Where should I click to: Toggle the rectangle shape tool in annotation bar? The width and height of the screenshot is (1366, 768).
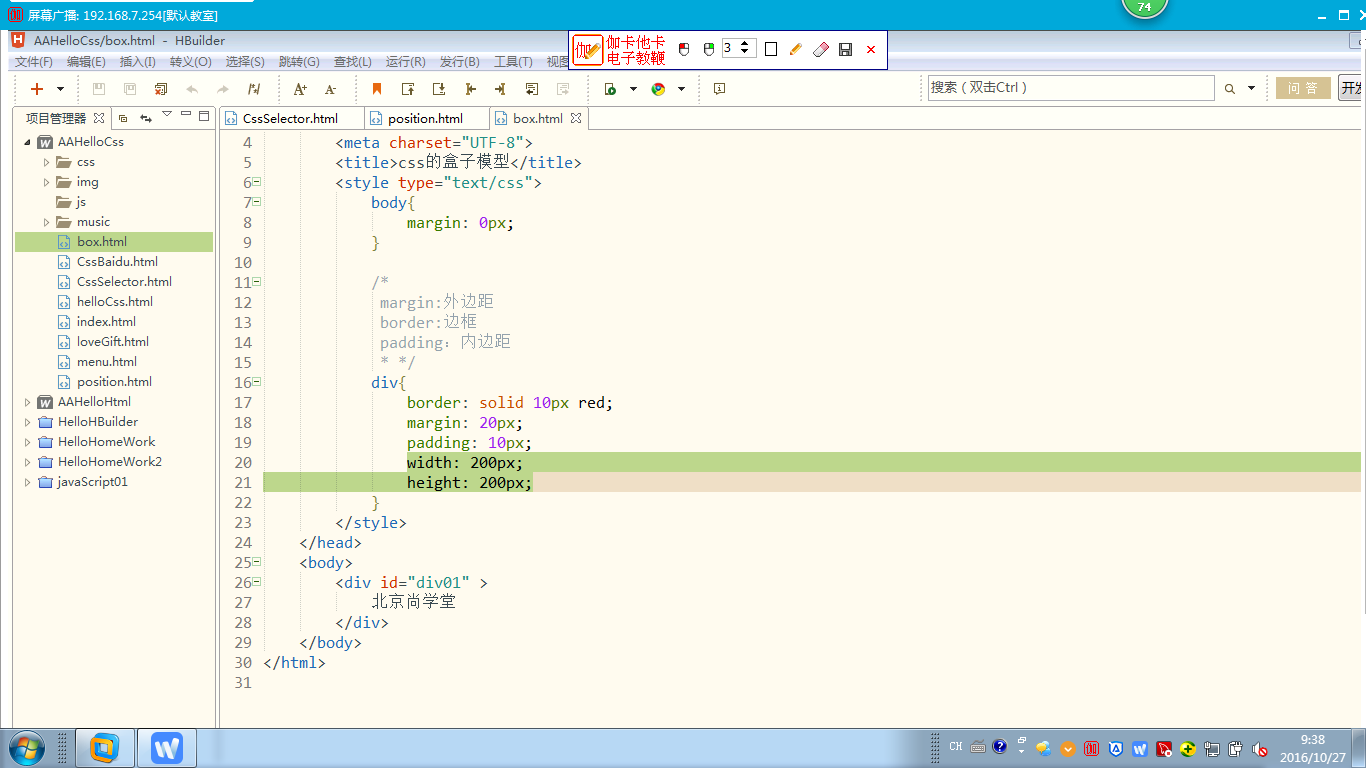click(771, 49)
